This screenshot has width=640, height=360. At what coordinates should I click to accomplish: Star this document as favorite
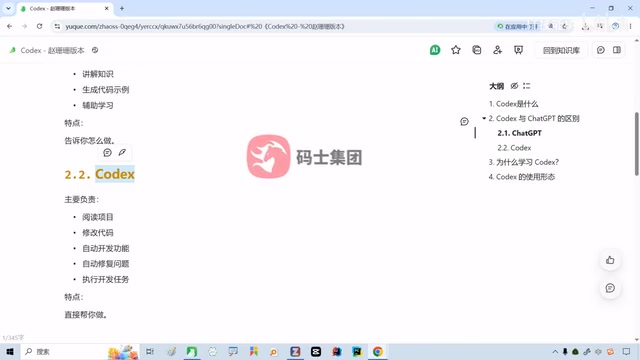click(x=456, y=50)
